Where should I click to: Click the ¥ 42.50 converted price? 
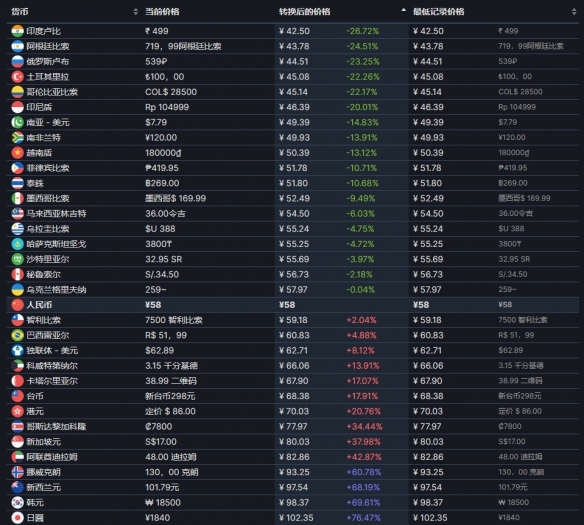[294, 31]
